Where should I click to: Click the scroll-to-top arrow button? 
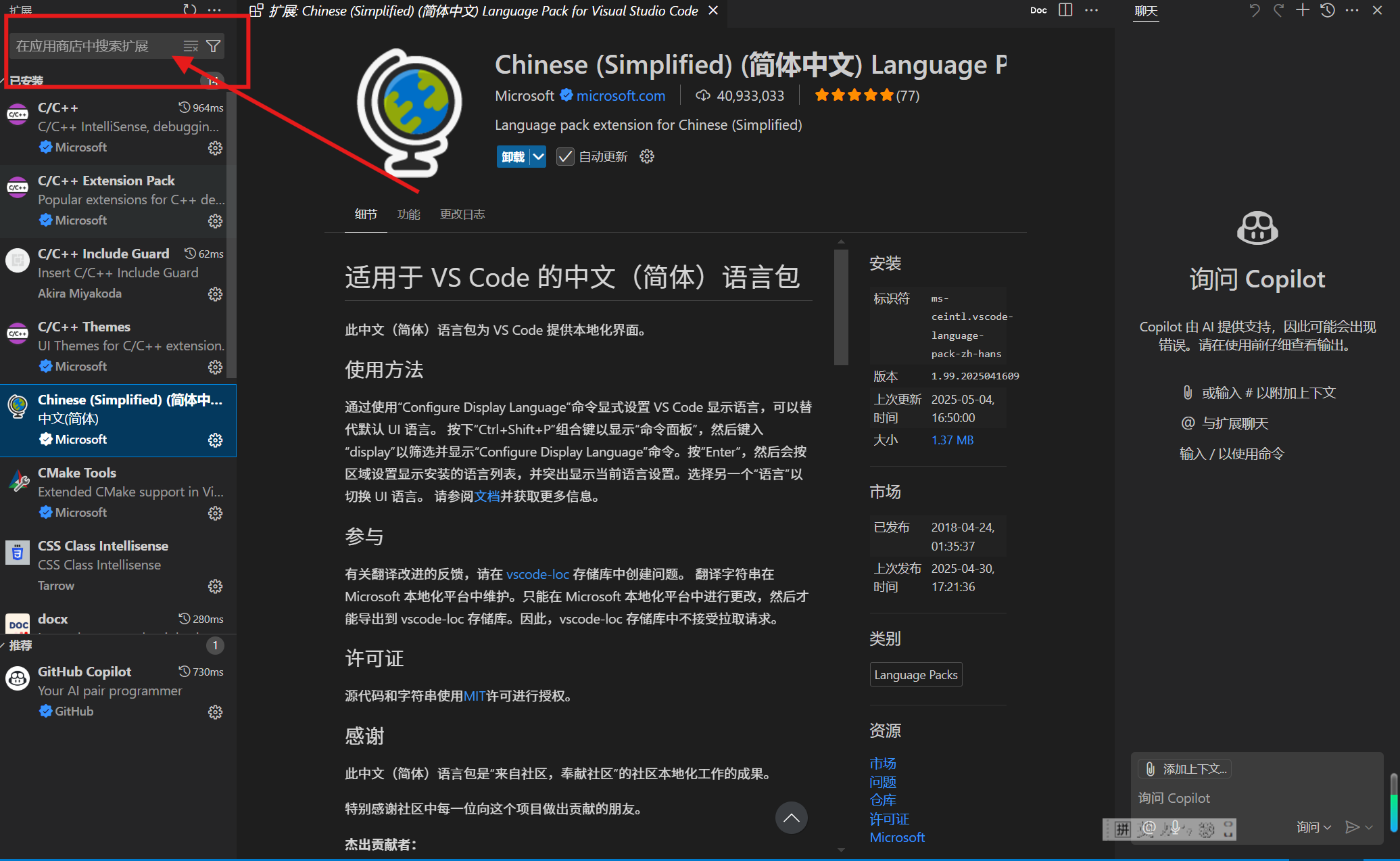point(791,818)
